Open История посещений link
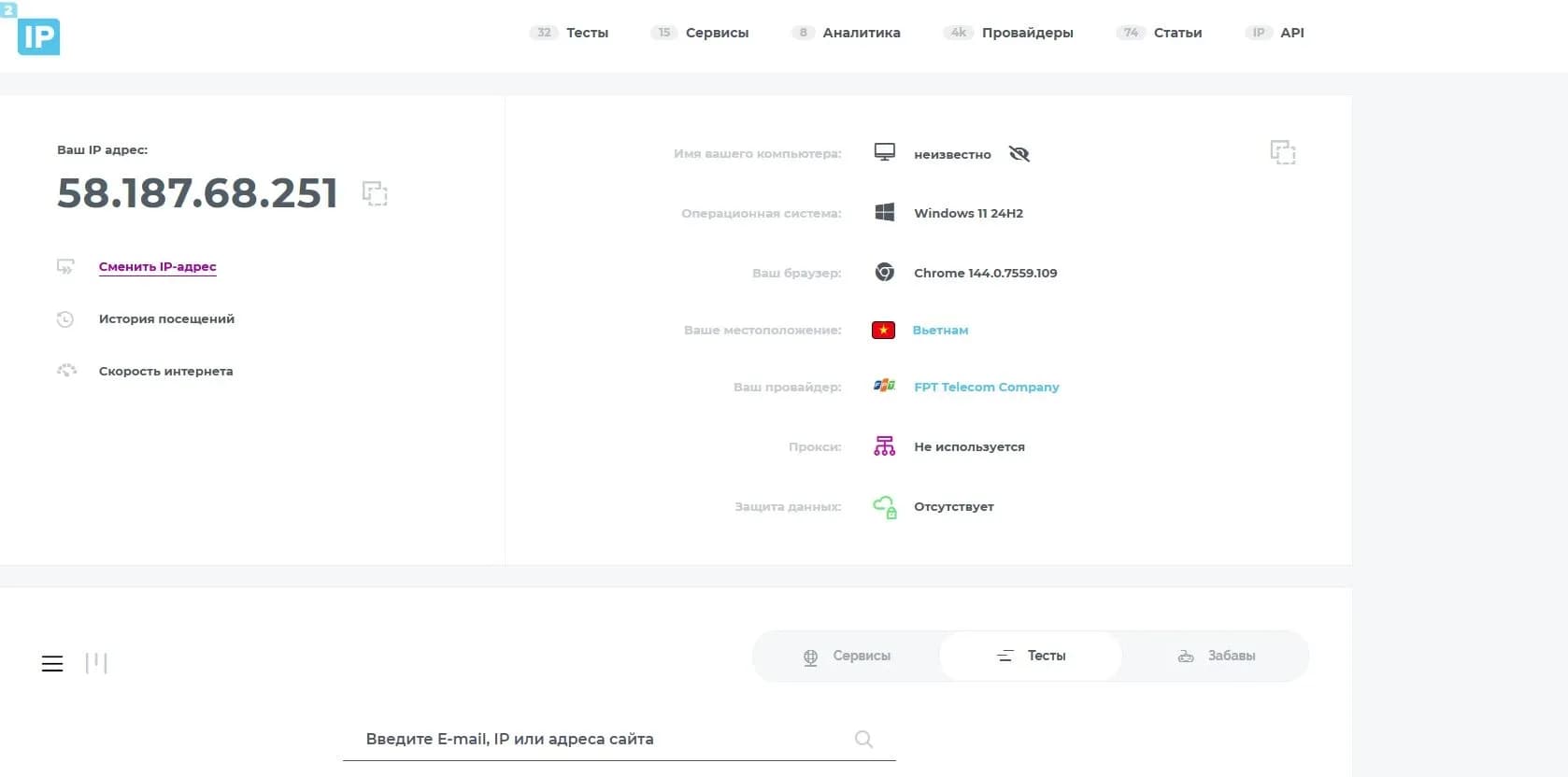Viewport: 1568px width, 777px height. tap(166, 318)
